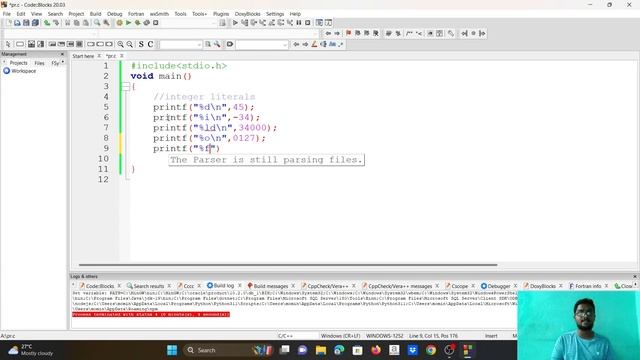Click the Save file icon
The height and width of the screenshot is (360, 640).
(x=26, y=23)
